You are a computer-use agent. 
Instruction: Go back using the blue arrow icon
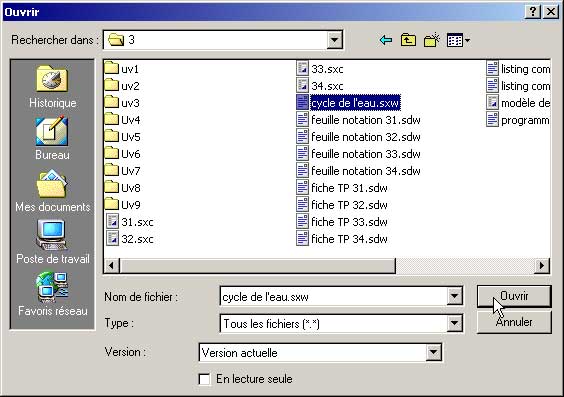coord(386,40)
